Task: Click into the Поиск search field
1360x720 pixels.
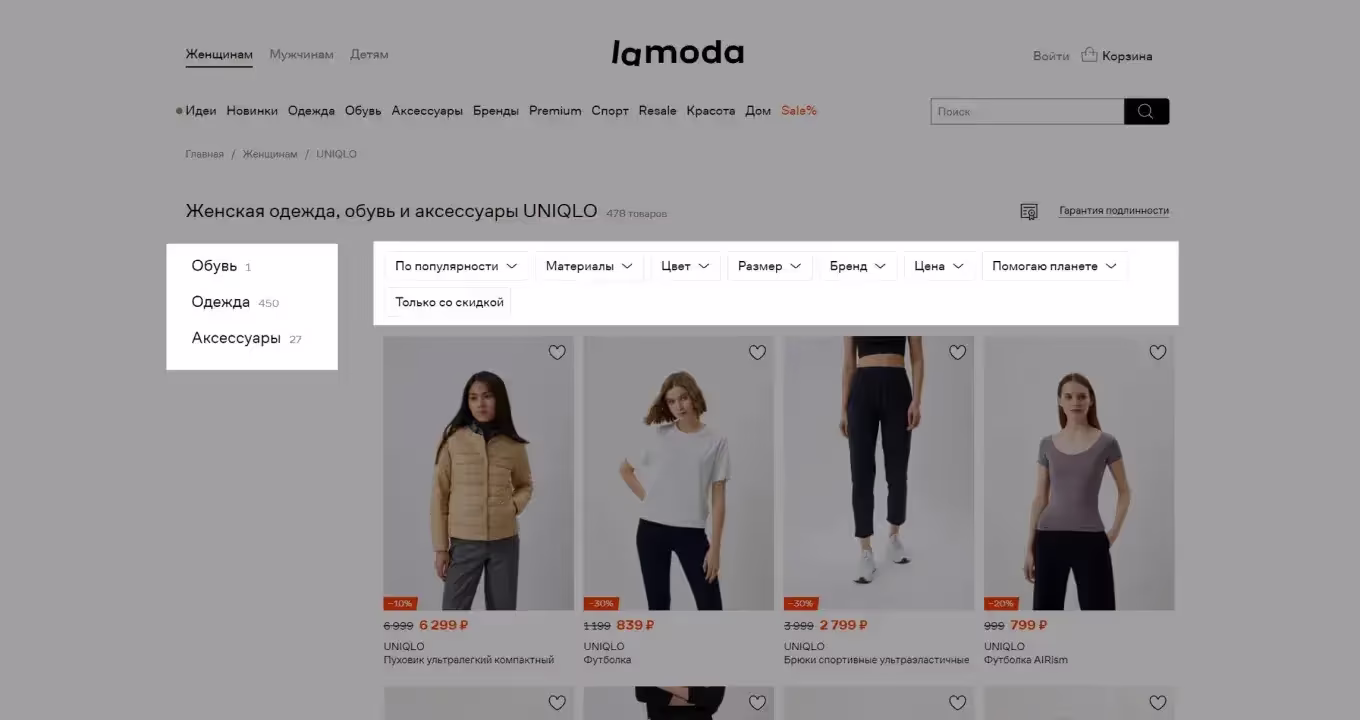Action: 1027,111
